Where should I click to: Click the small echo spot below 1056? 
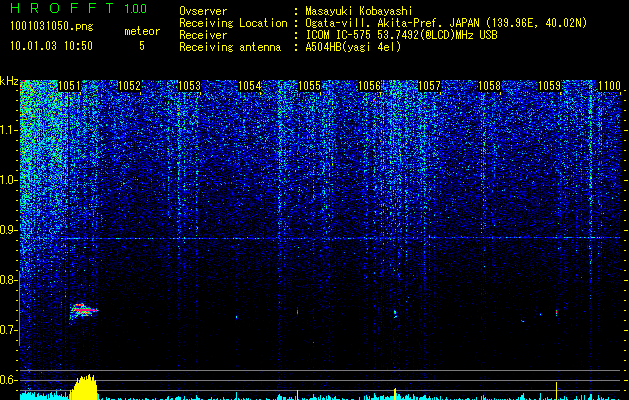(x=395, y=314)
